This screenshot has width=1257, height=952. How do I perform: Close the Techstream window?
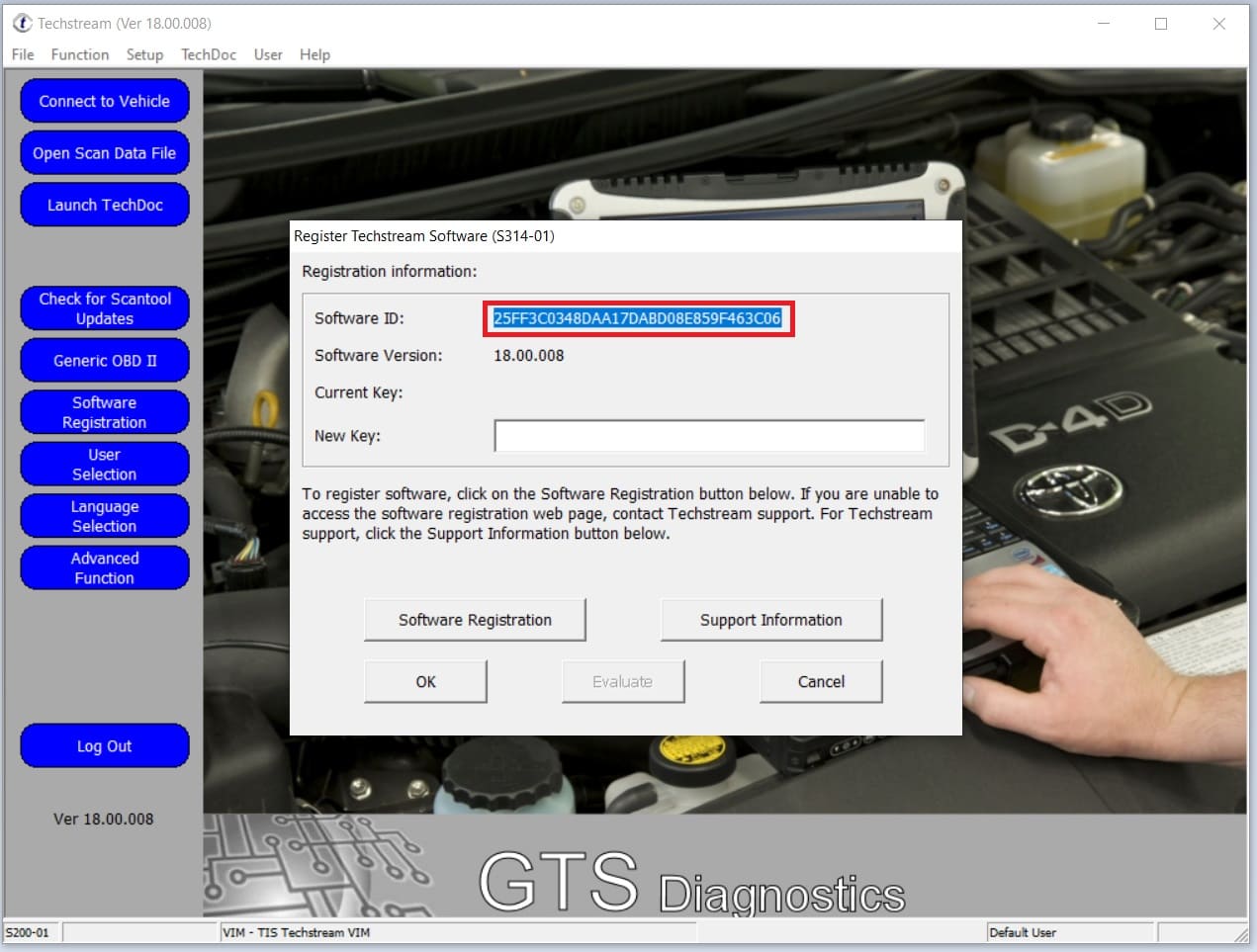coord(1219,24)
